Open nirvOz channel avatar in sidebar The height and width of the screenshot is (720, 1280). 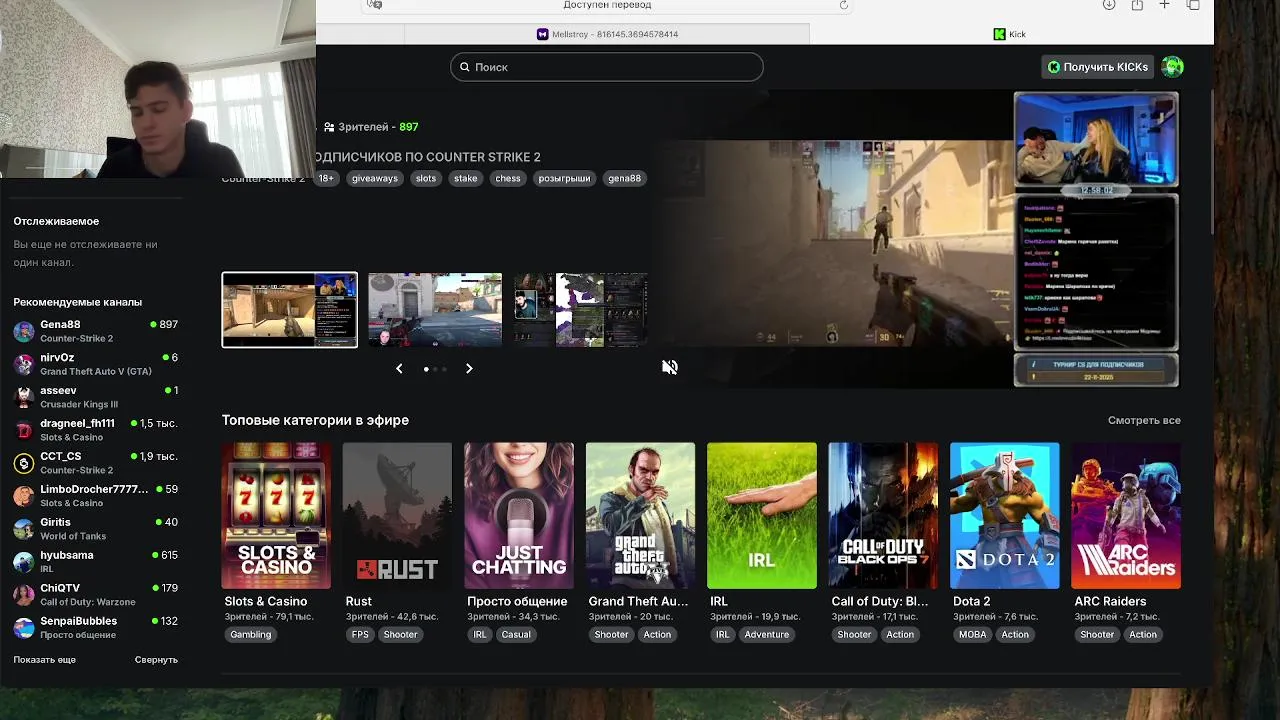point(23,364)
